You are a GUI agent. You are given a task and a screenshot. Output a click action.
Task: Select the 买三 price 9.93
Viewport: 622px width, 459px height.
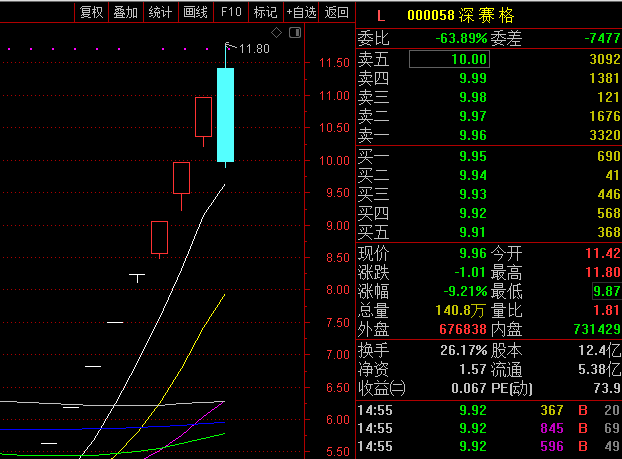(473, 194)
